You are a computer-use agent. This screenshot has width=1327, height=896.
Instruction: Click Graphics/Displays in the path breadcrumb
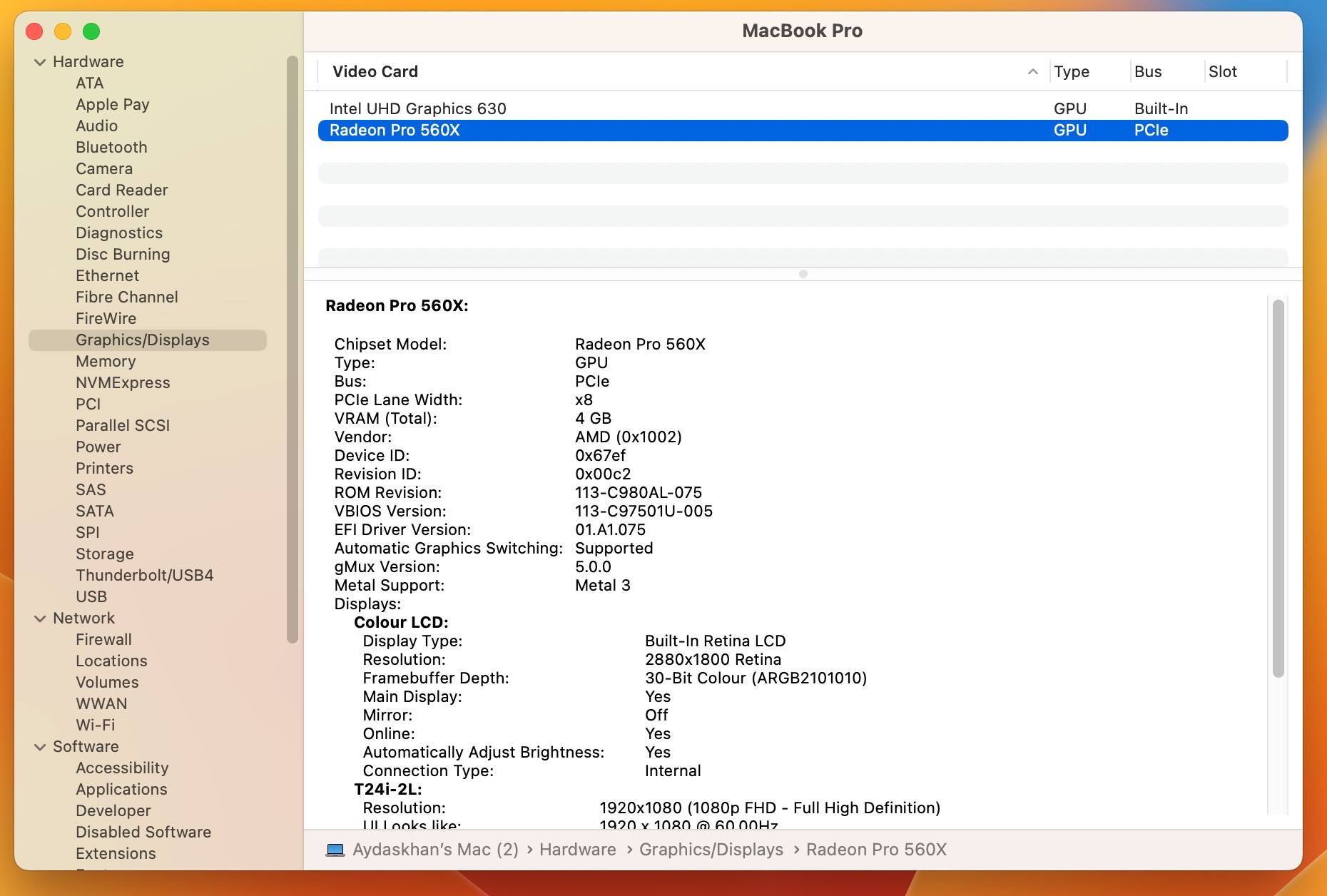point(711,850)
